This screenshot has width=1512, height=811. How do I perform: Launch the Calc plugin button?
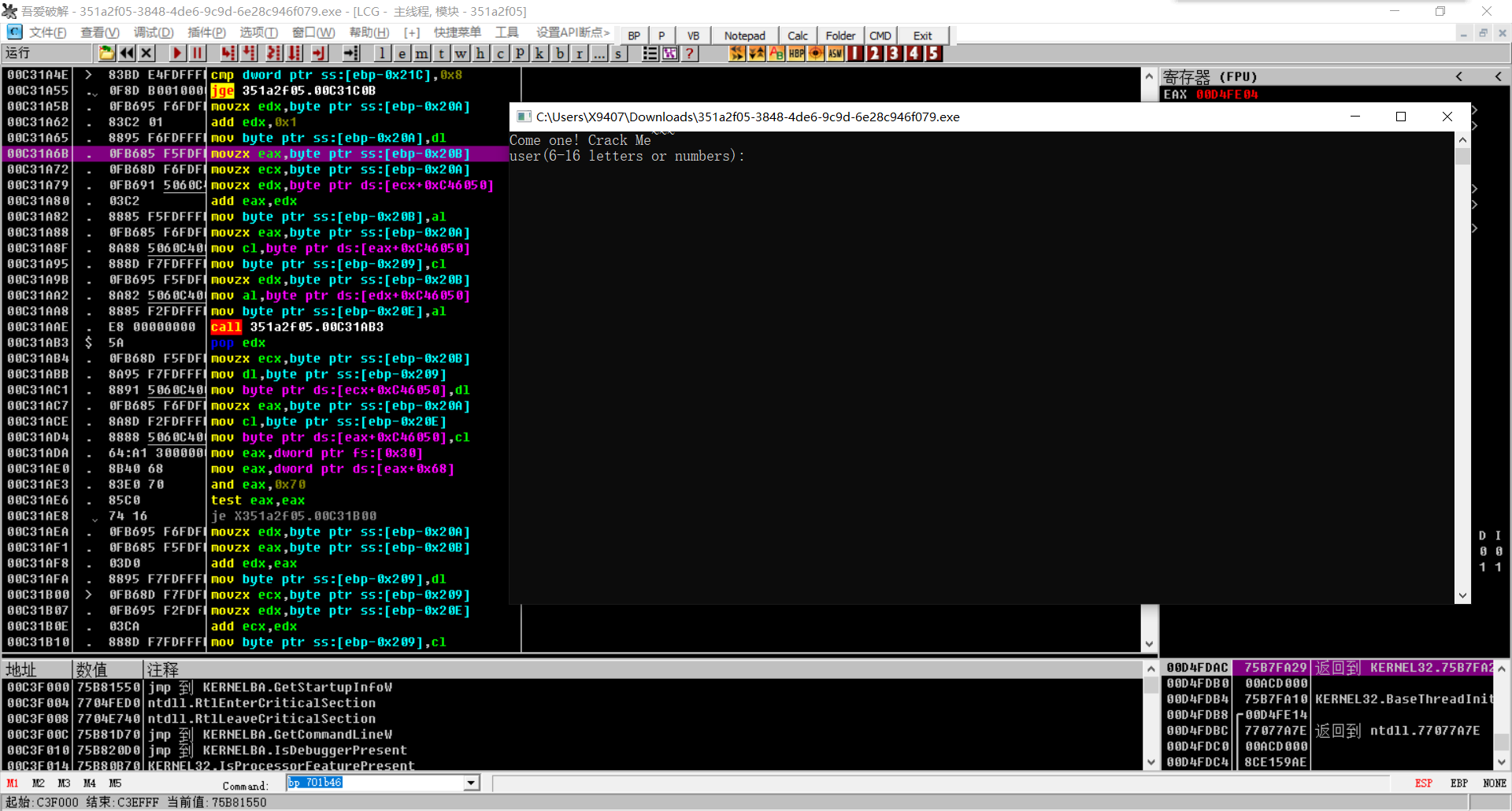click(x=798, y=35)
